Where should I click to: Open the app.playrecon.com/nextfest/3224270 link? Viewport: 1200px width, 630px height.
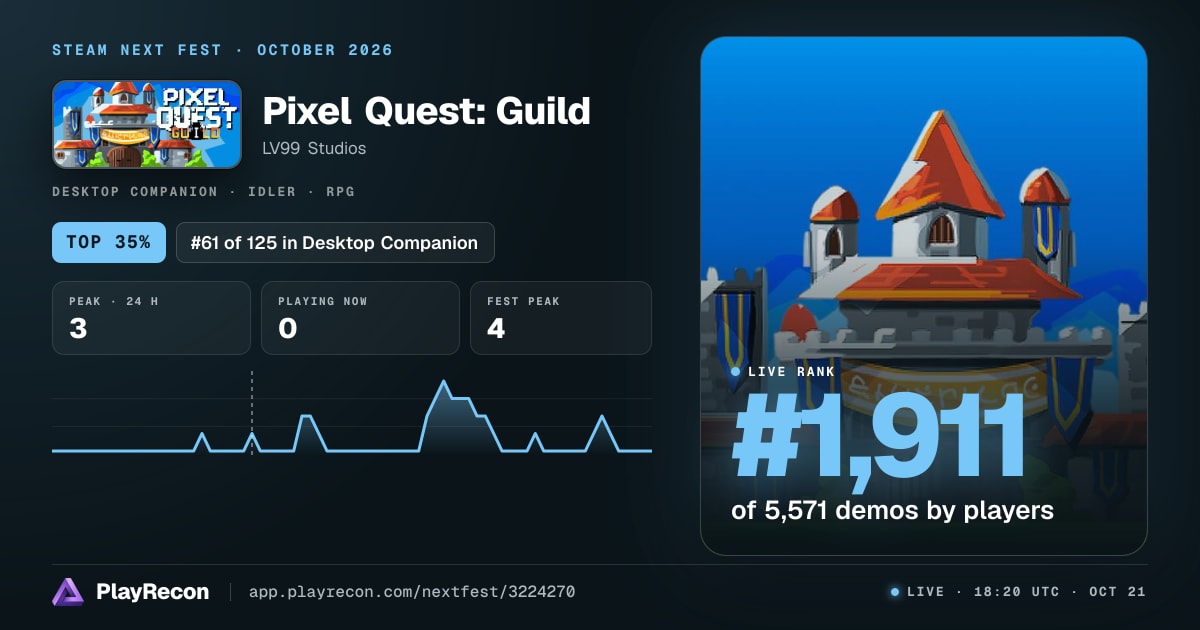coord(411,592)
